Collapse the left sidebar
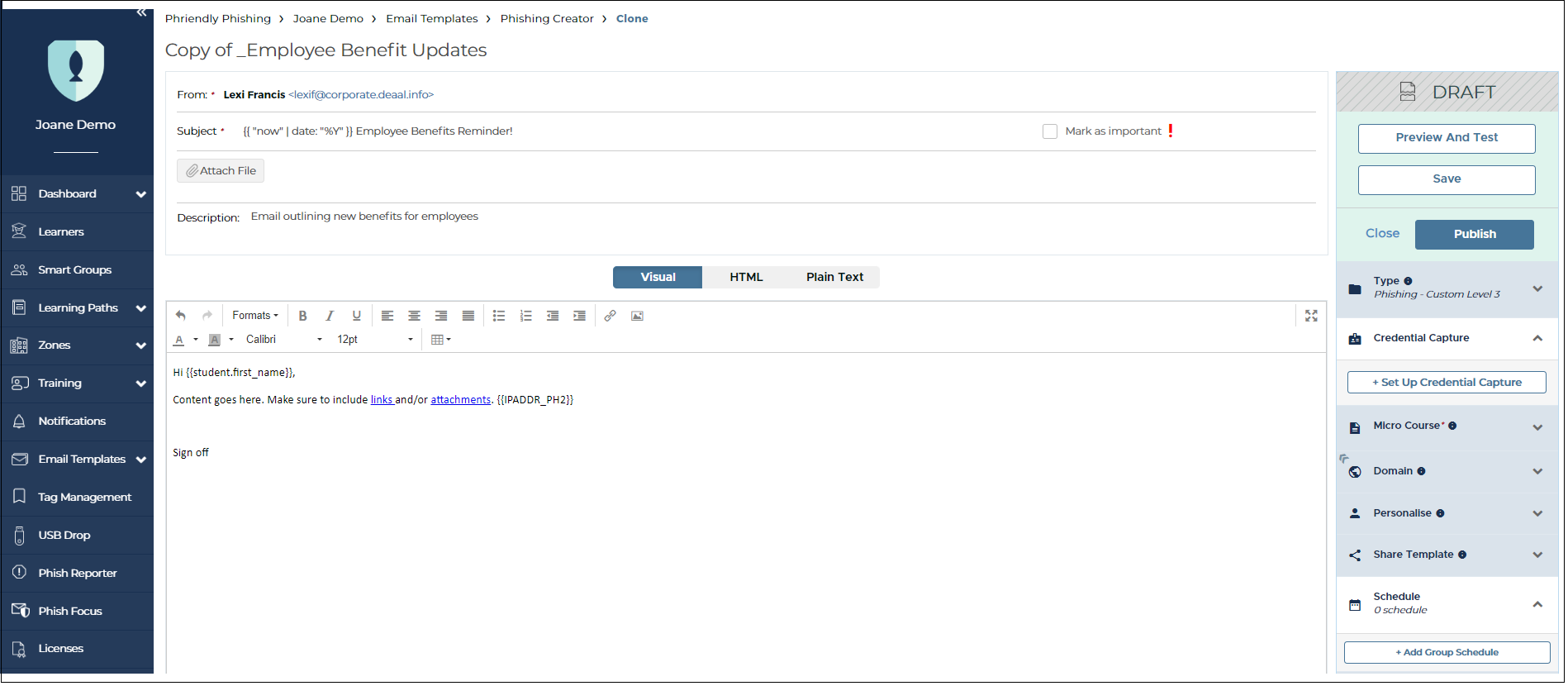This screenshot has width=1568, height=686. tap(142, 12)
